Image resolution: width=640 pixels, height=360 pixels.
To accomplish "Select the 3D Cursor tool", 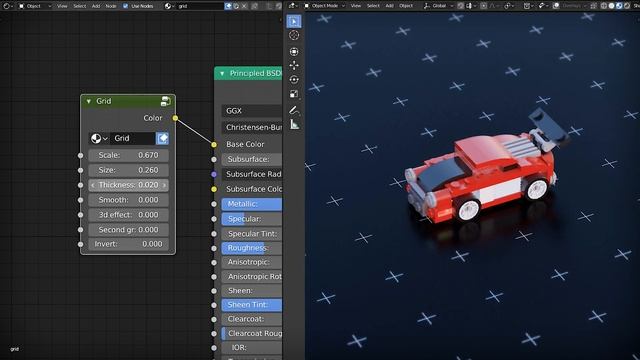I will click(x=294, y=35).
